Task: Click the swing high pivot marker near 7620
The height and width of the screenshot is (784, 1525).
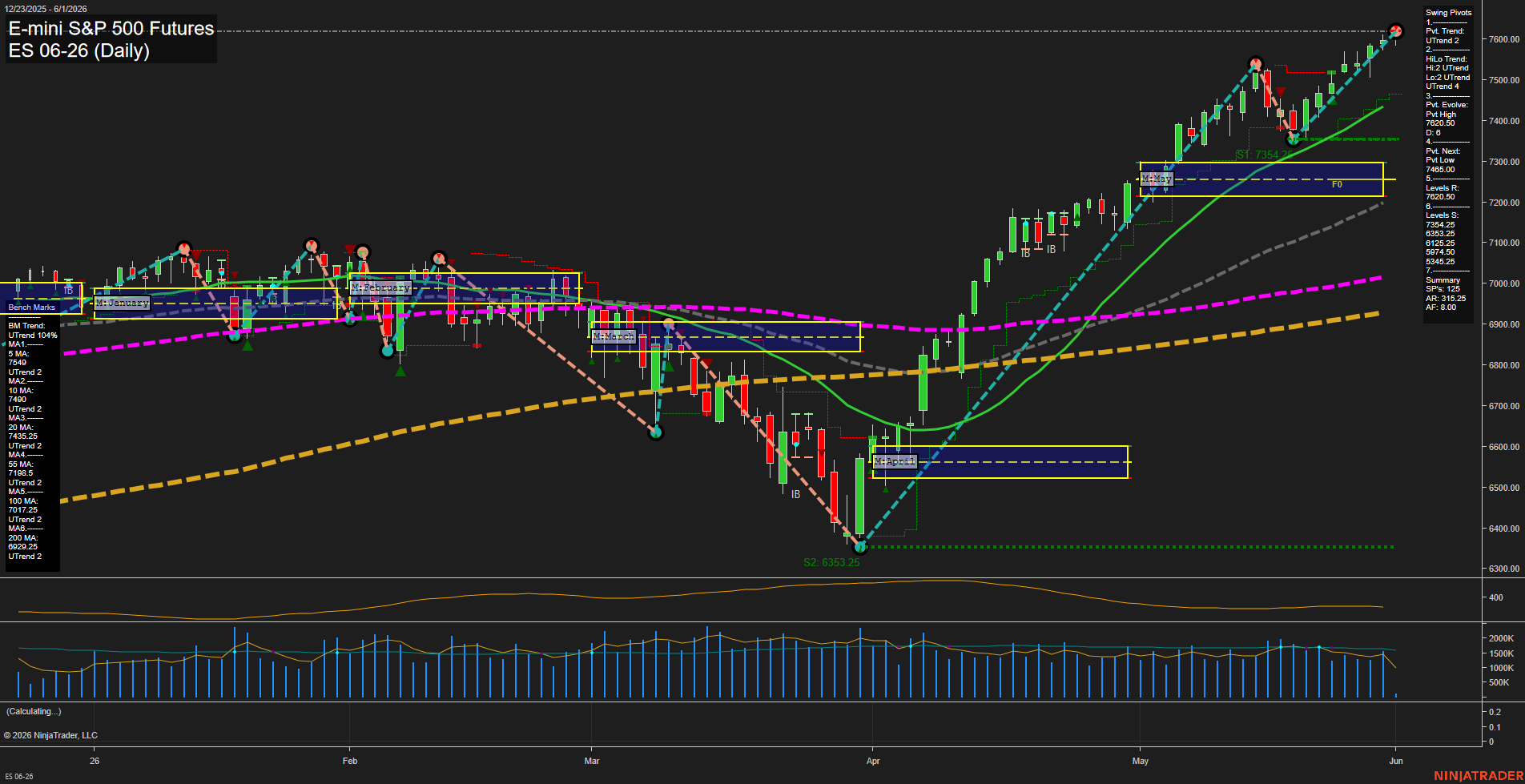Action: click(x=1396, y=31)
